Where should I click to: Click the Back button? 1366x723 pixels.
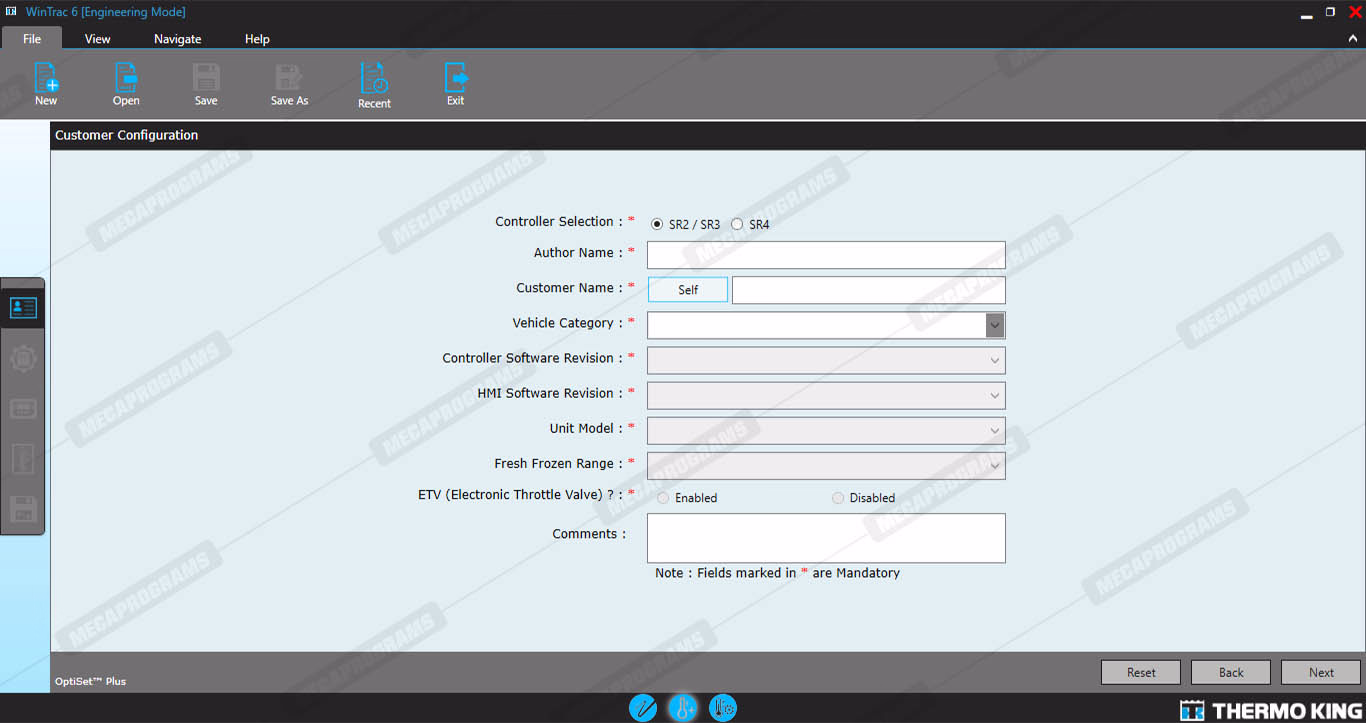pos(1231,672)
